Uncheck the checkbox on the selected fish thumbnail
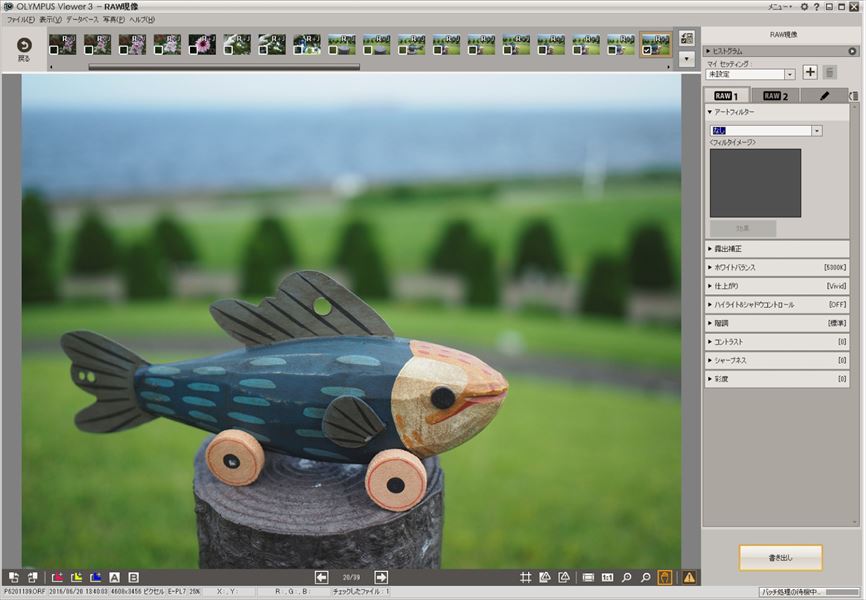This screenshot has width=866, height=600. pos(646,50)
